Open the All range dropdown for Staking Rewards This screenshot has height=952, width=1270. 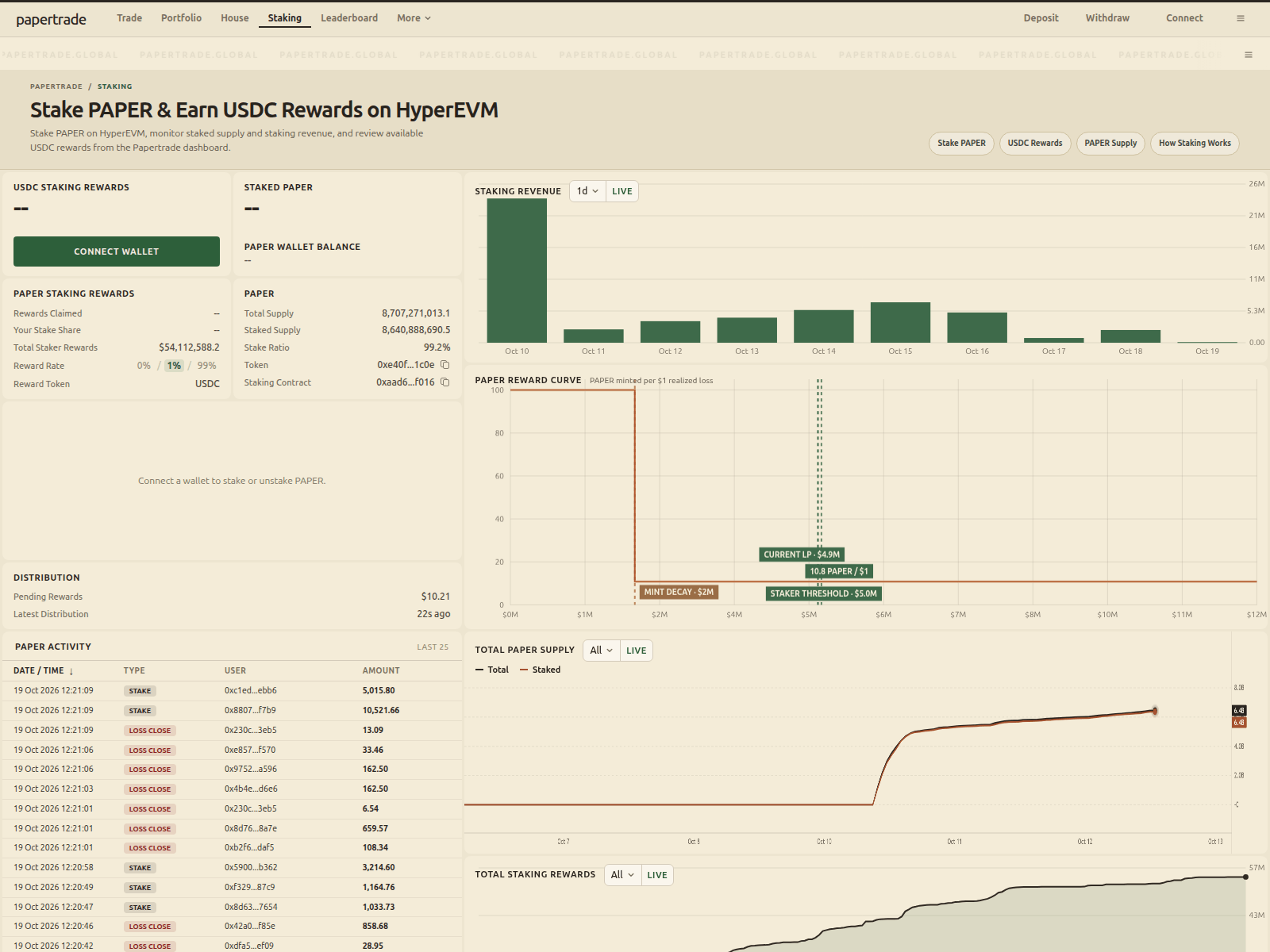(622, 875)
